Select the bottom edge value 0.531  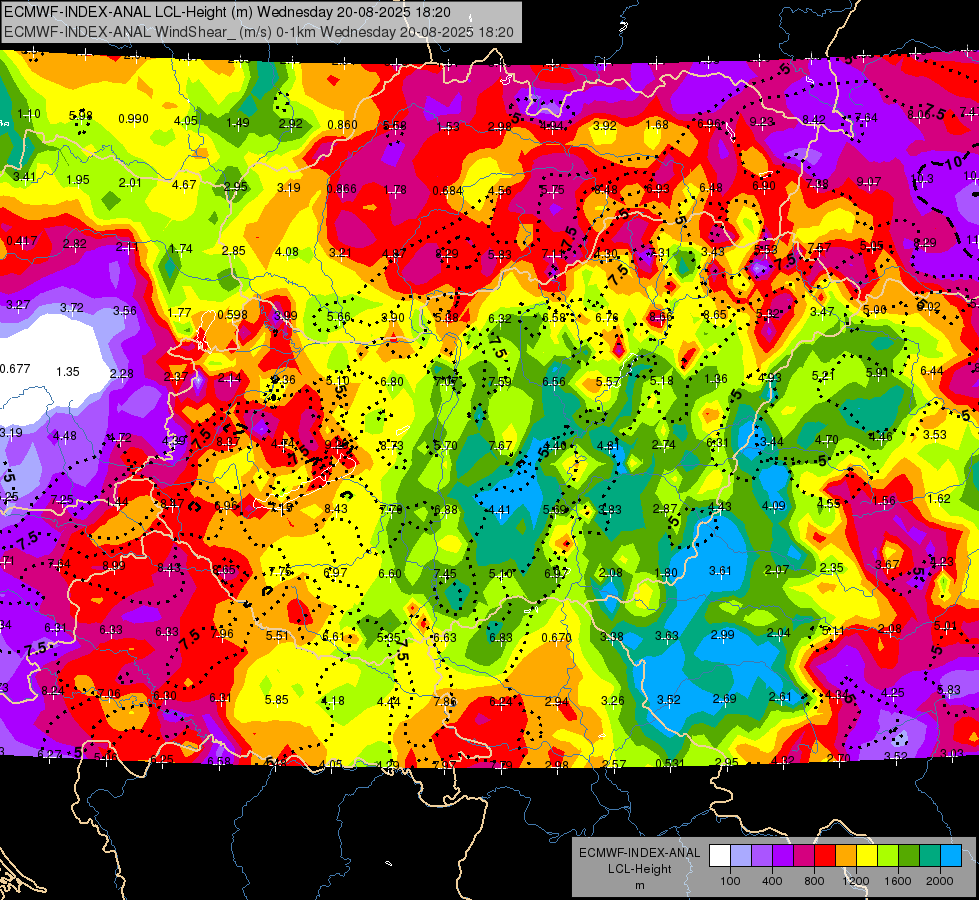pos(670,763)
